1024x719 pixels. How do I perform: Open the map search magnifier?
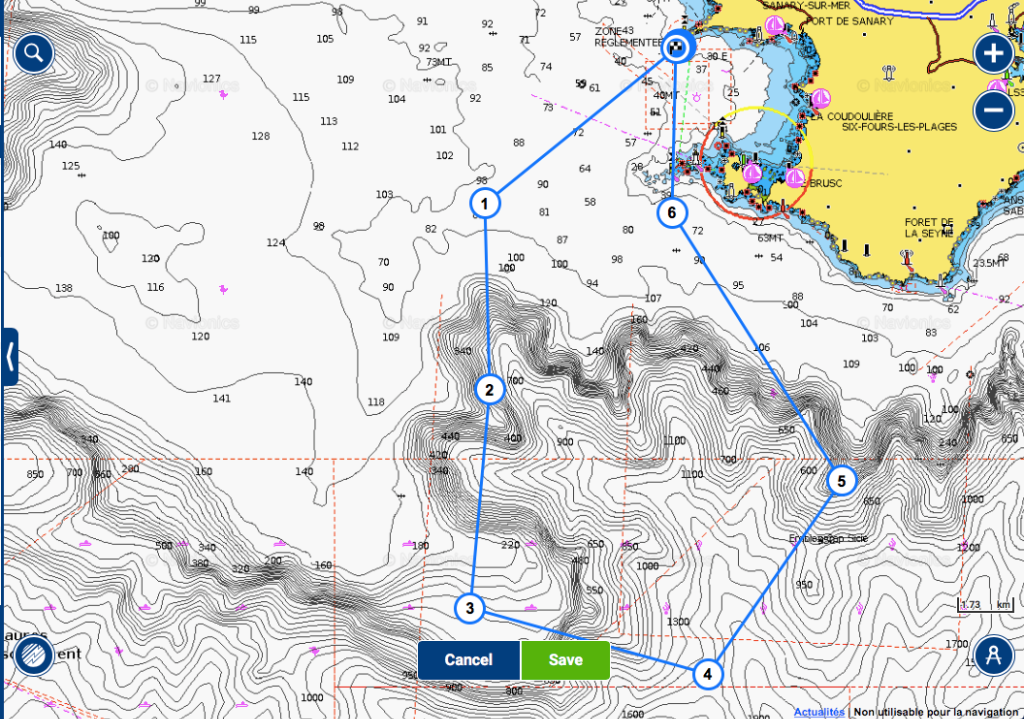tap(33, 54)
